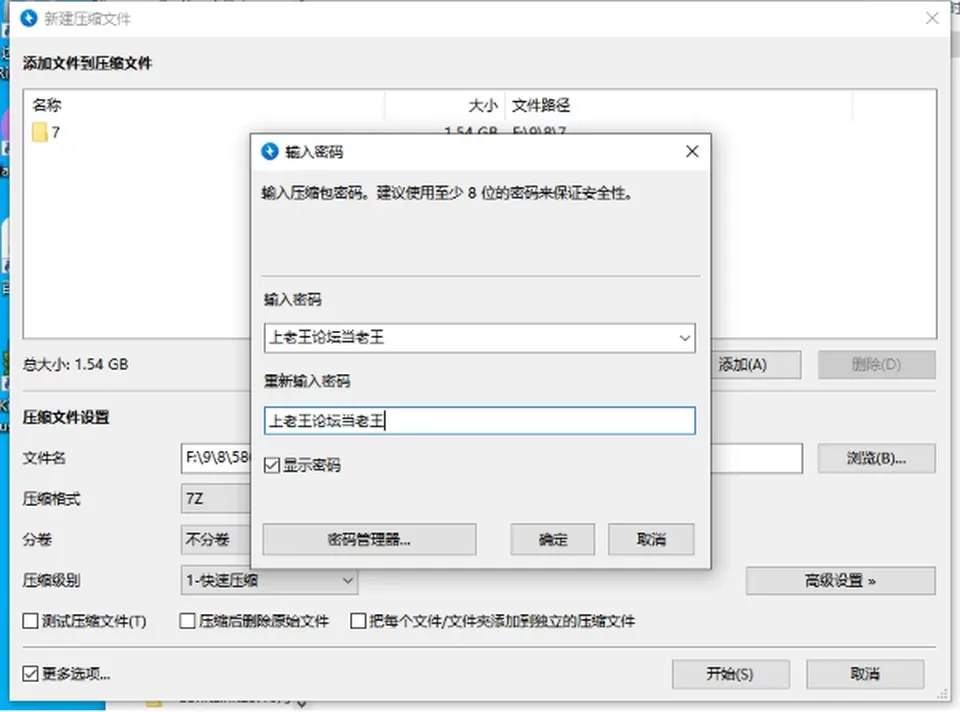Open the 分卷 不分卷 dropdown
Screen dimensions: 960x712
[216, 539]
